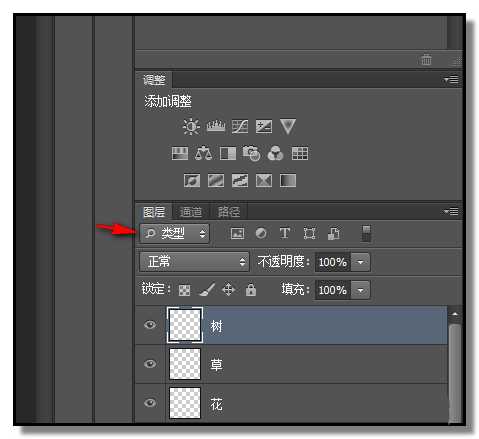Image resolution: width=479 pixels, height=439 pixels.
Task: Open the 类型 filter type dropdown
Action: [175, 233]
